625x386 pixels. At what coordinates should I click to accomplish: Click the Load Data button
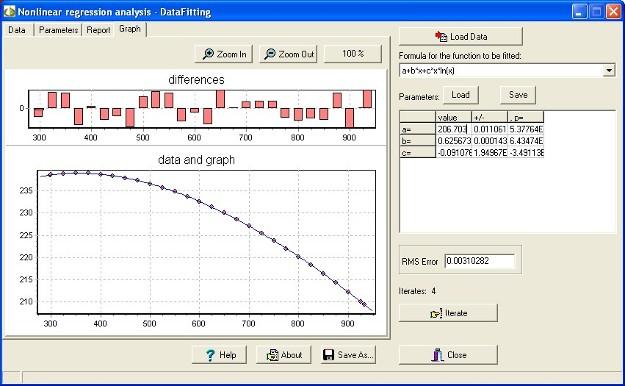[x=461, y=37]
